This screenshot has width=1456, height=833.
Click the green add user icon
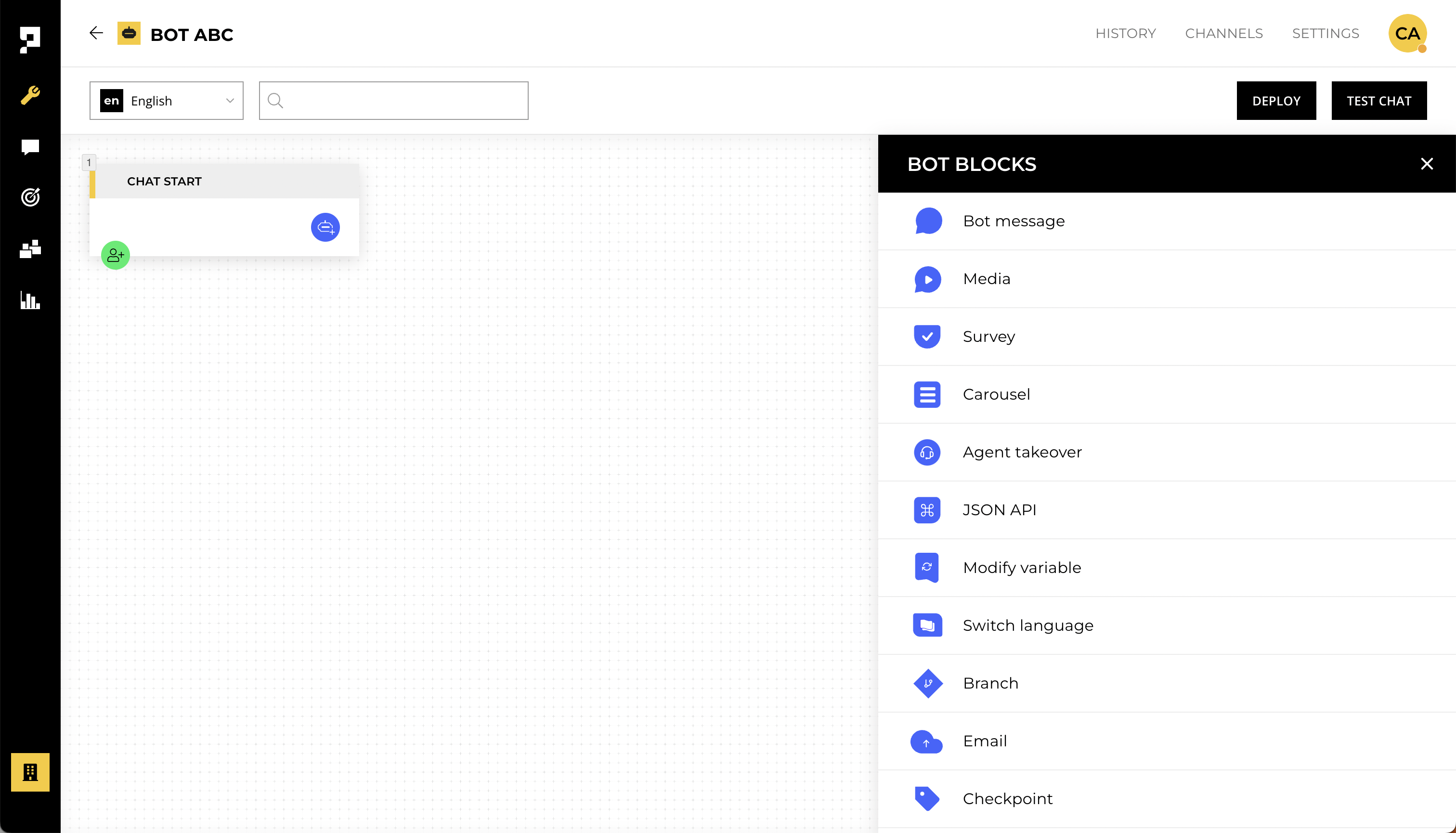tap(116, 255)
